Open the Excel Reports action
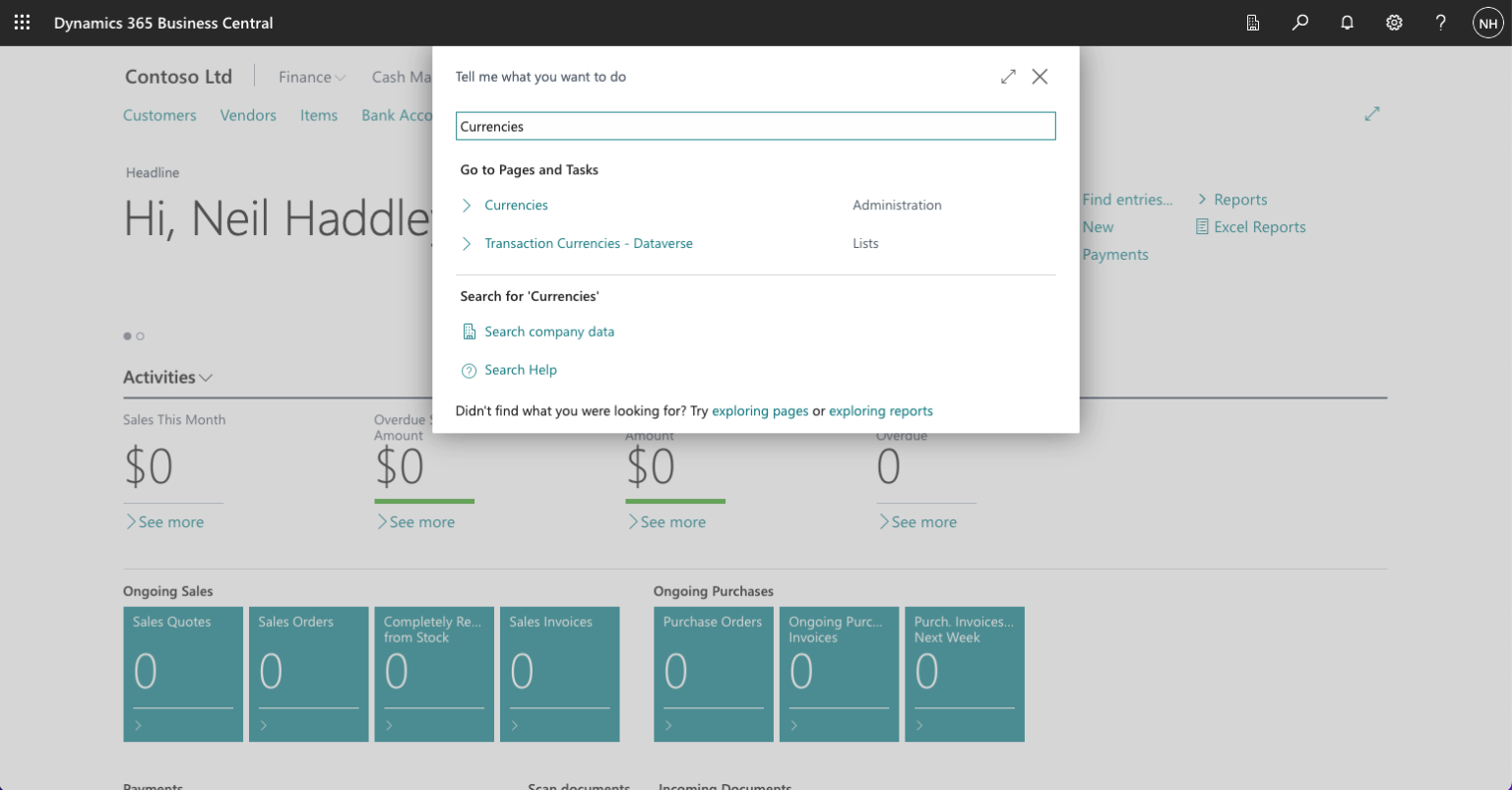1512x790 pixels. pyautogui.click(x=1260, y=227)
